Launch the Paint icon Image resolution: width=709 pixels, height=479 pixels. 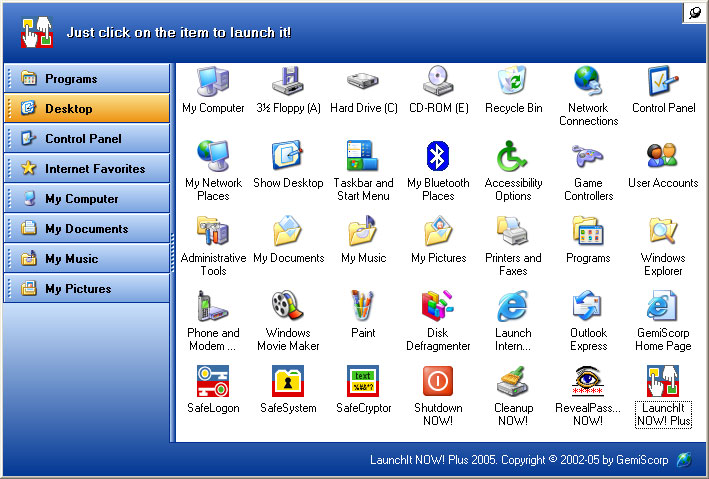point(363,306)
